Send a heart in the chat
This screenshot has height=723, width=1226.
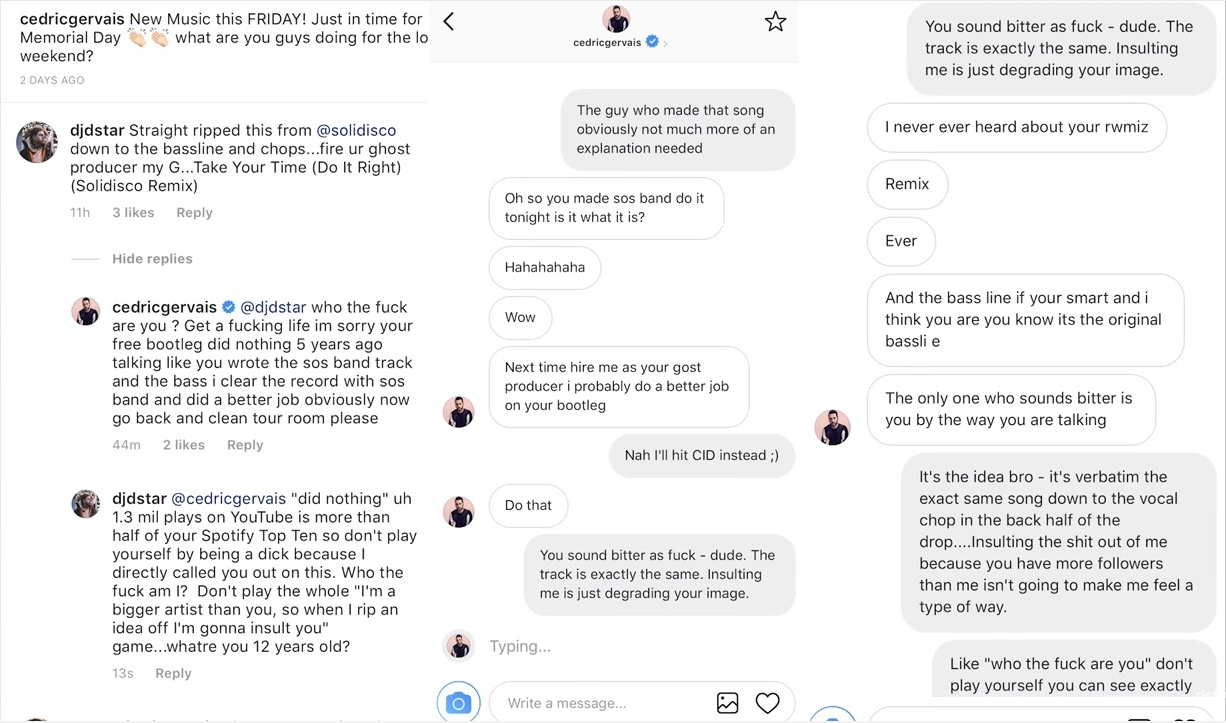pos(767,703)
